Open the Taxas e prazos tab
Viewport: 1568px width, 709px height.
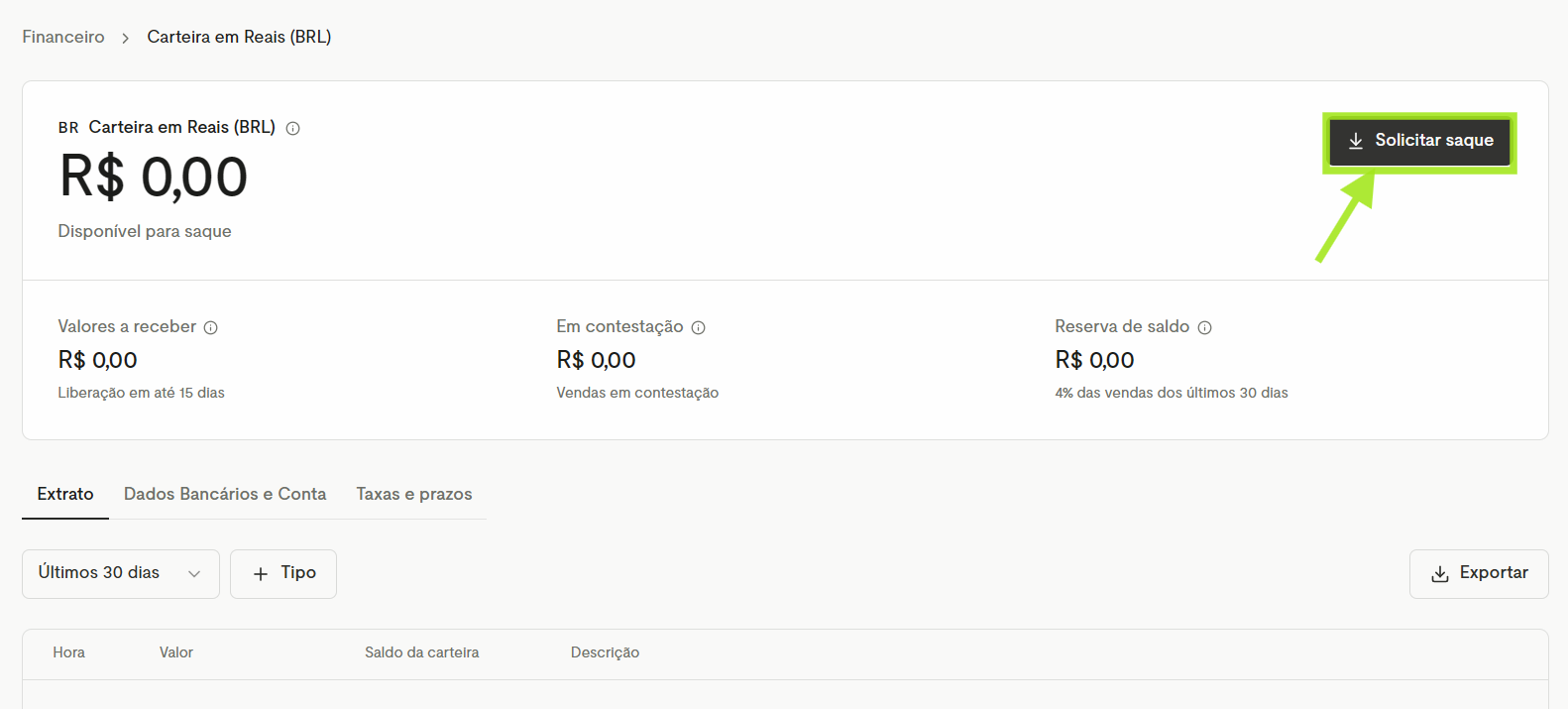414,494
